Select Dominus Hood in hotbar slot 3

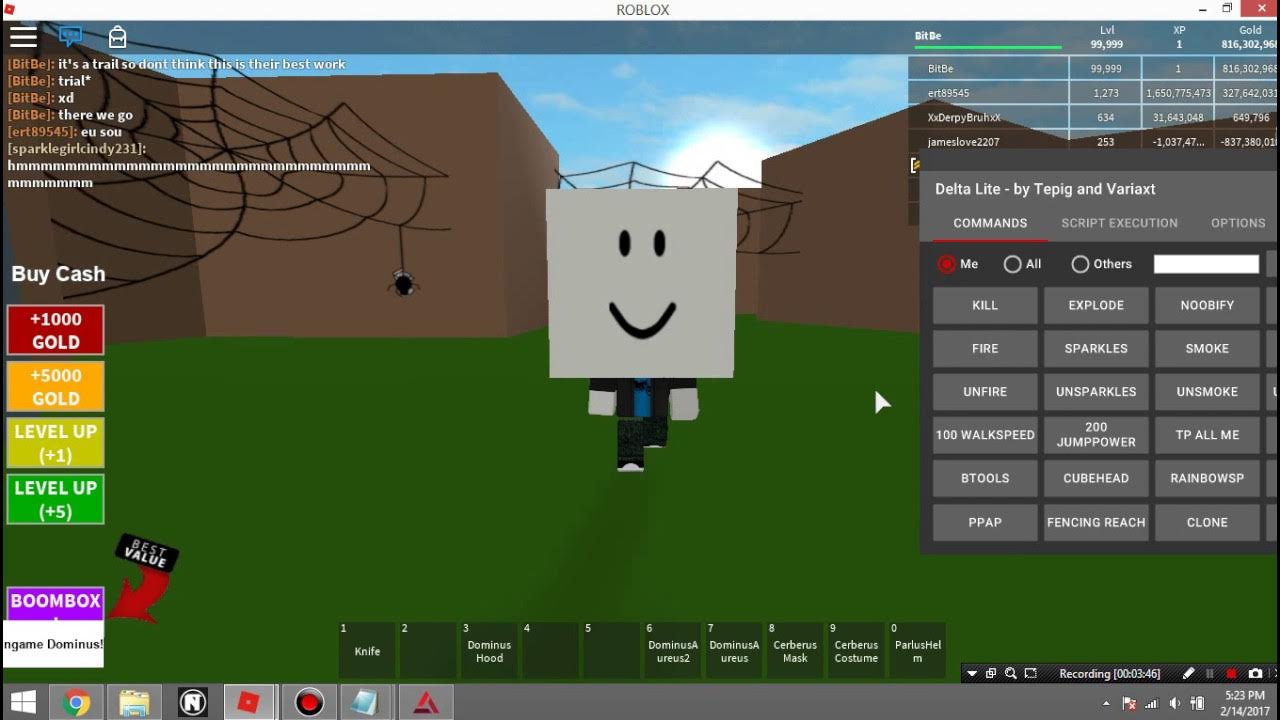[x=489, y=650]
